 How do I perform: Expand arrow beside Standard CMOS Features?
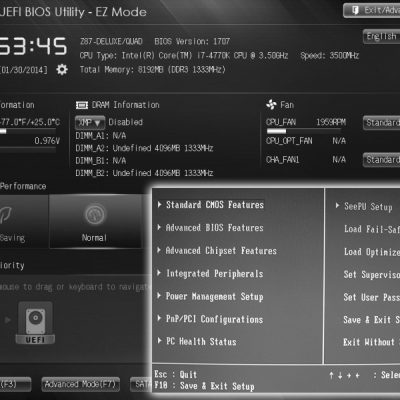[160, 204]
